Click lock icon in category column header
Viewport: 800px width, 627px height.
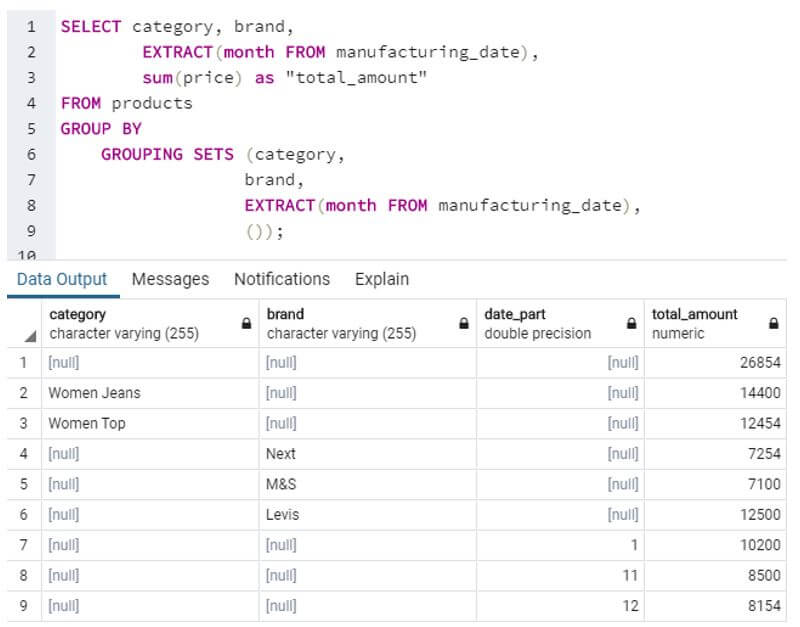246,324
